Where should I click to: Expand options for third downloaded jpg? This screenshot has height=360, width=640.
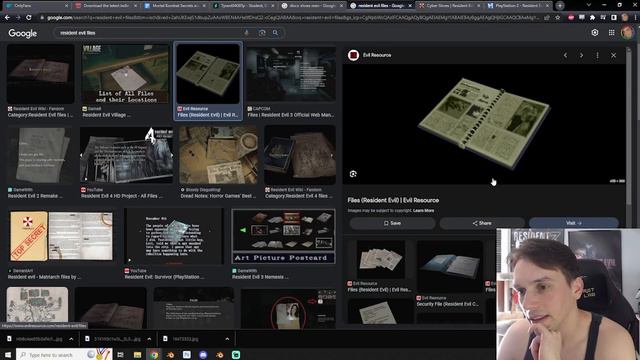[227, 339]
